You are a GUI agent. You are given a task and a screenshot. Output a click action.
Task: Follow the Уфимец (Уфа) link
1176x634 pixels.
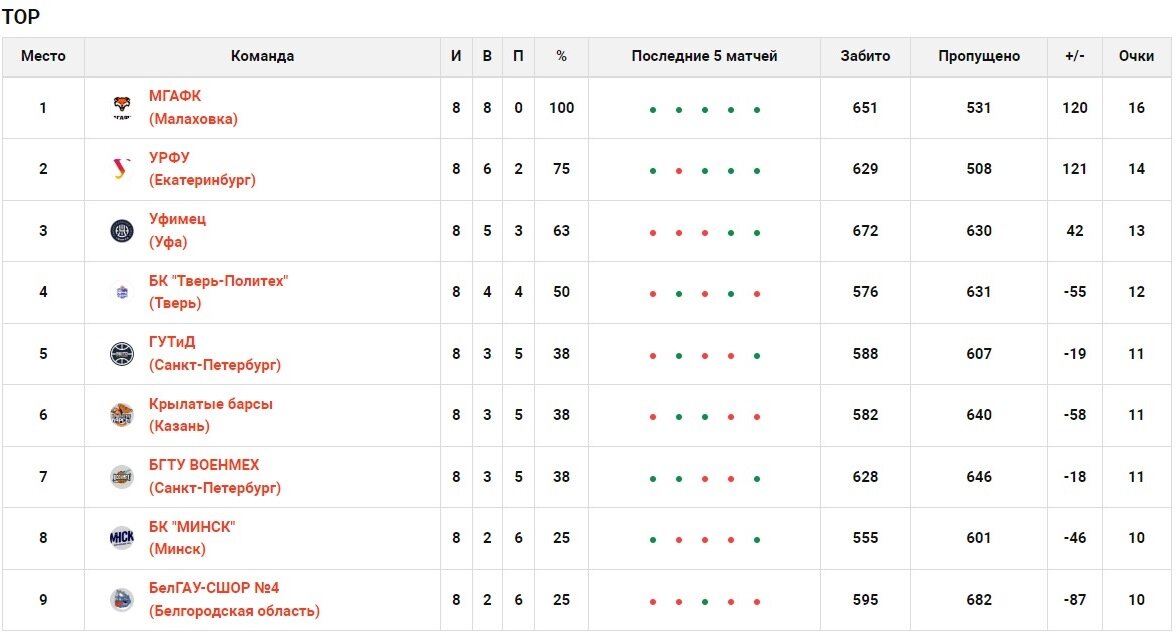click(177, 230)
